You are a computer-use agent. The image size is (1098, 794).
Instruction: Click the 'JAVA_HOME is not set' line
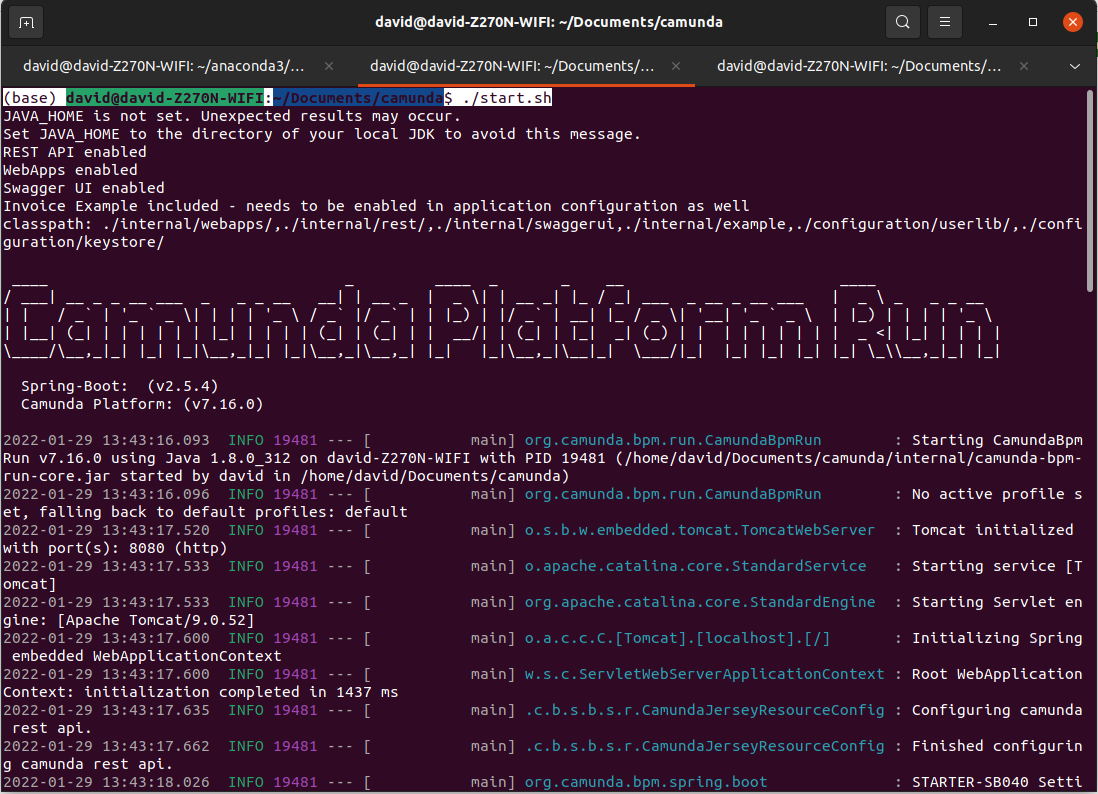(232, 116)
